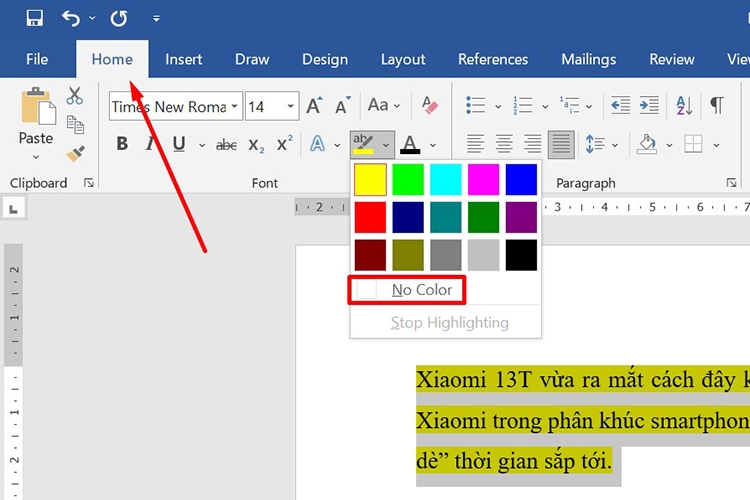Pick the bright green highlight color
Image resolution: width=750 pixels, height=500 pixels.
click(408, 179)
